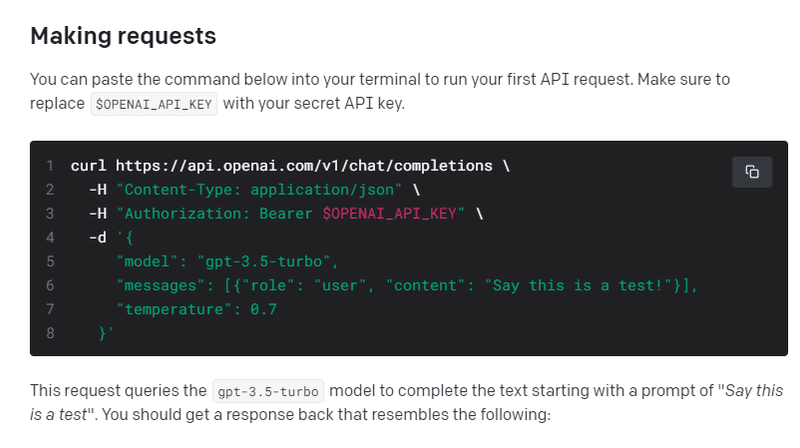Click line number 8 in the gutter
The height and width of the screenshot is (448, 800).
click(48, 334)
